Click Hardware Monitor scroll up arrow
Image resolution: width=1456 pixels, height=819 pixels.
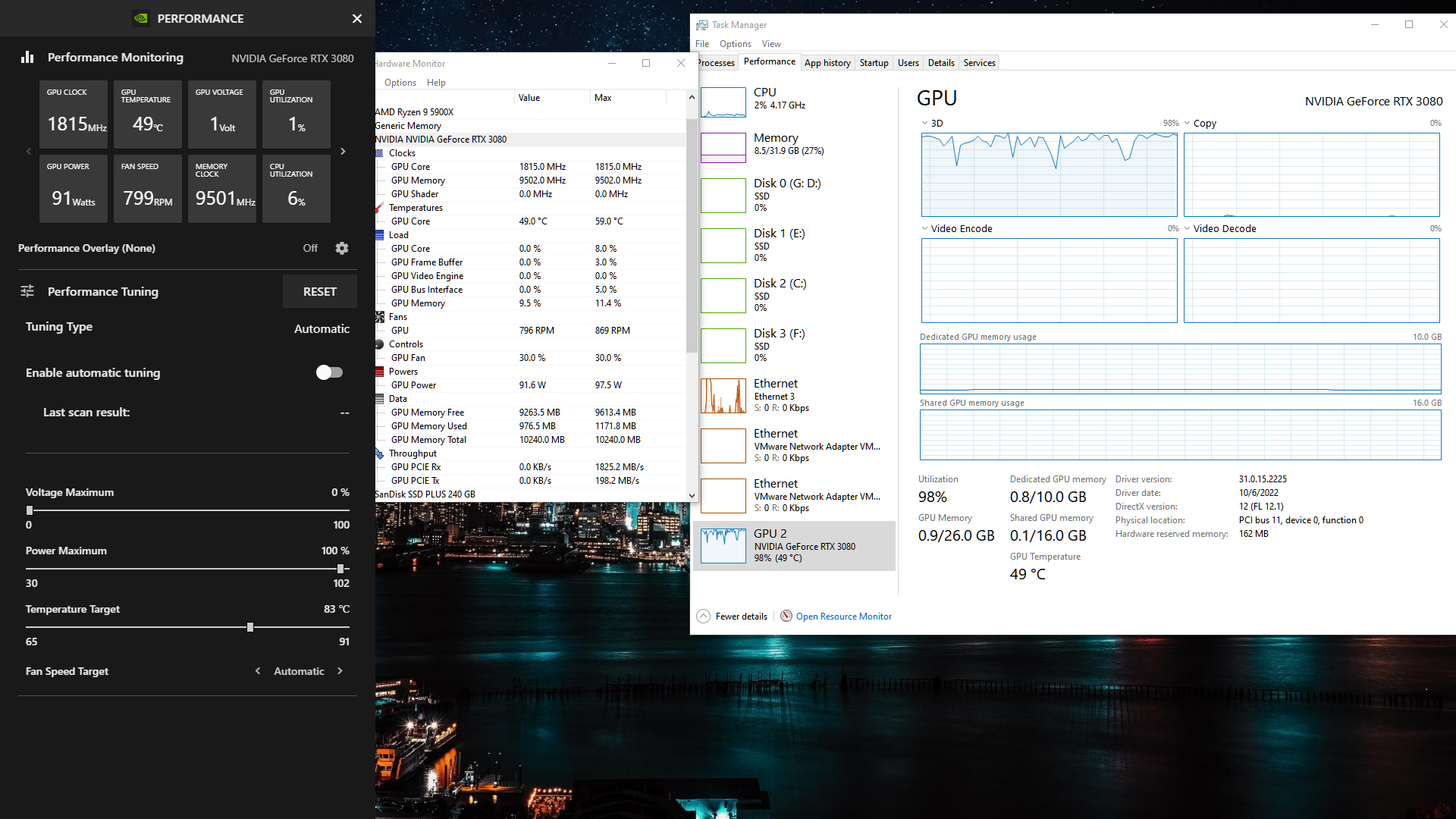(692, 98)
